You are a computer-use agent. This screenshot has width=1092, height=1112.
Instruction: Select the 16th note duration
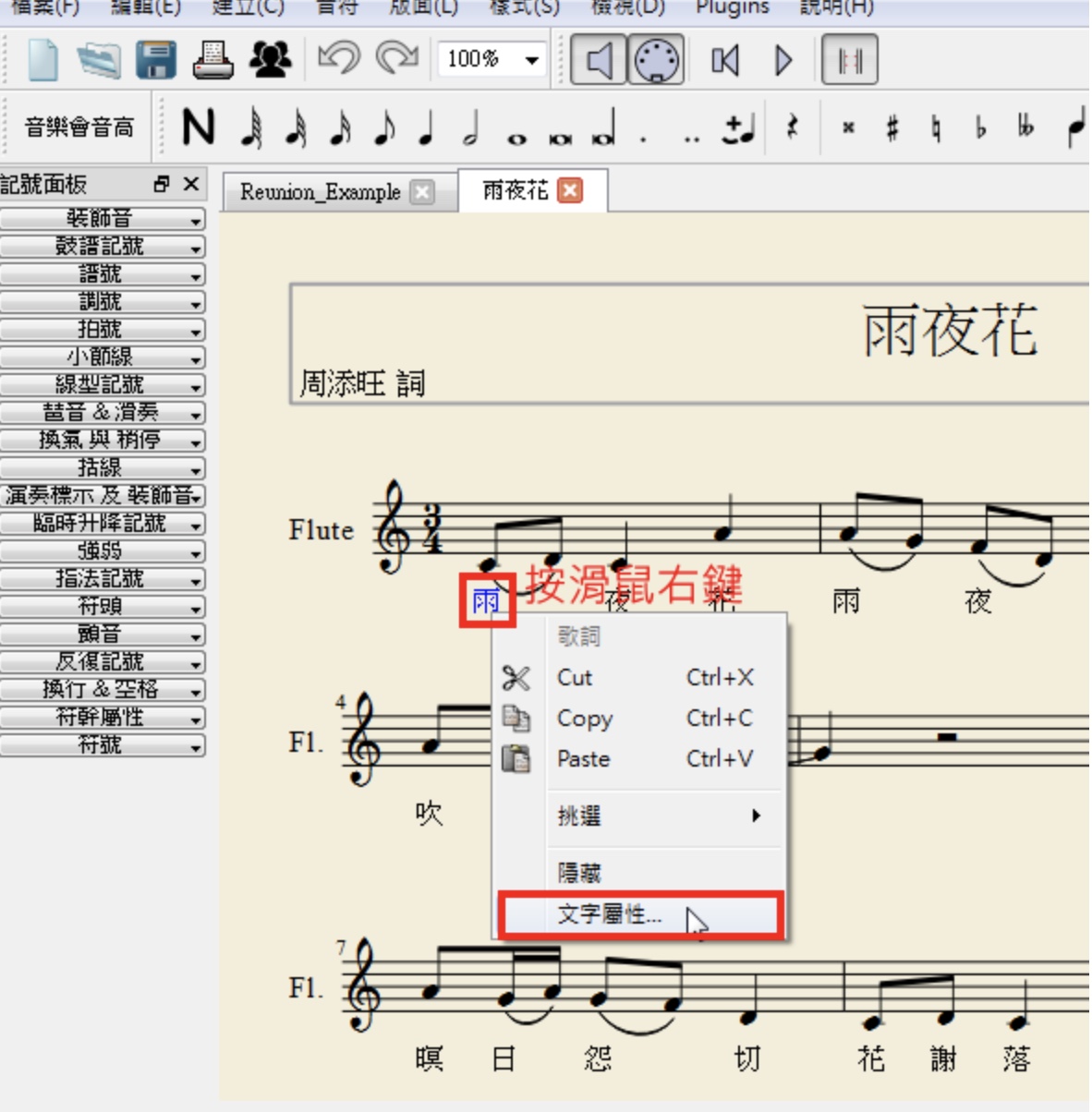point(340,127)
